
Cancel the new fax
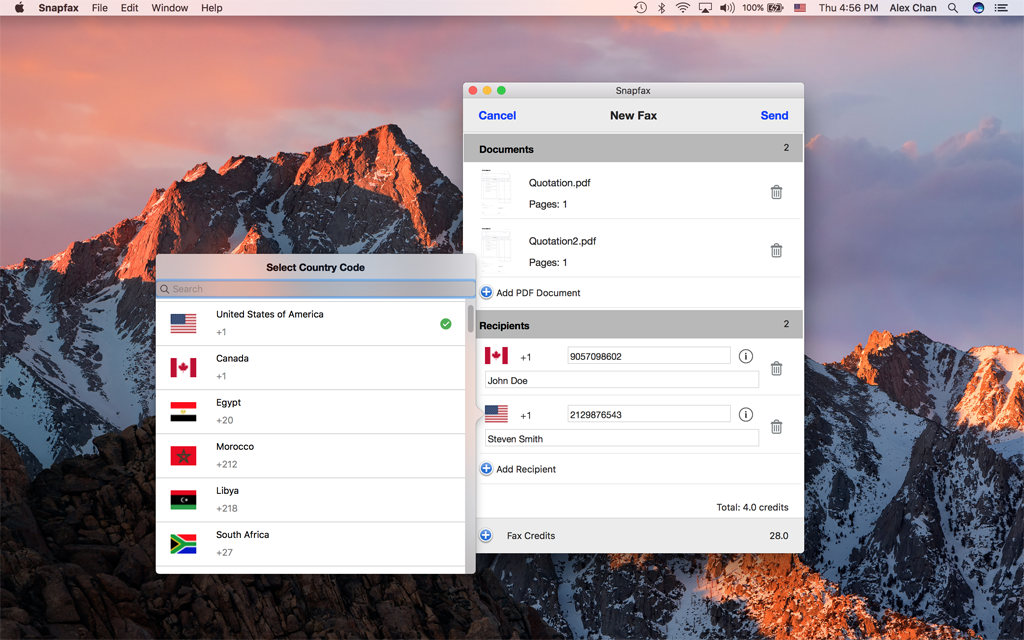click(497, 116)
